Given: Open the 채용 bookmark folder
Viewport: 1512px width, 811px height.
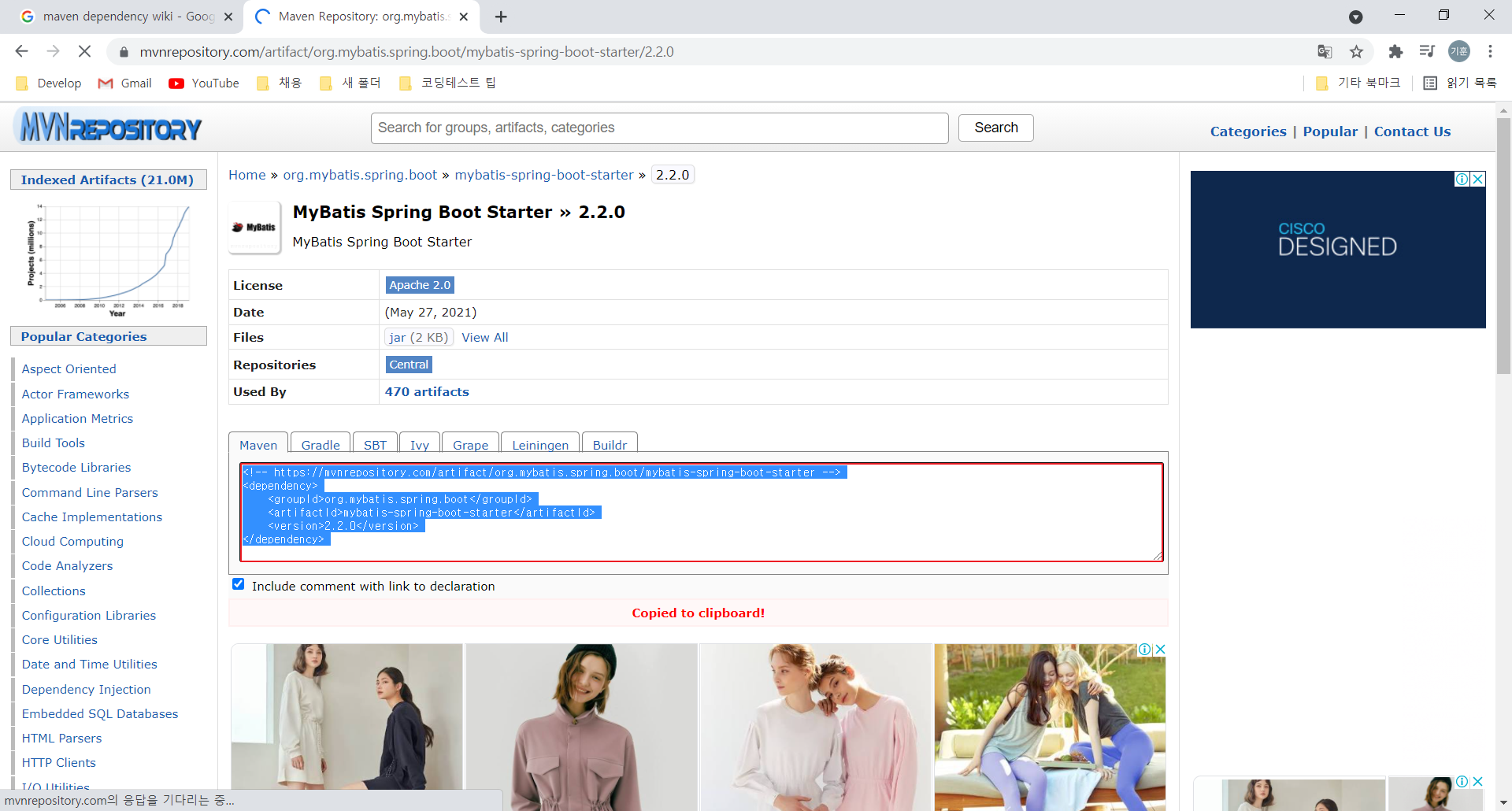Looking at the screenshot, I should tap(280, 83).
